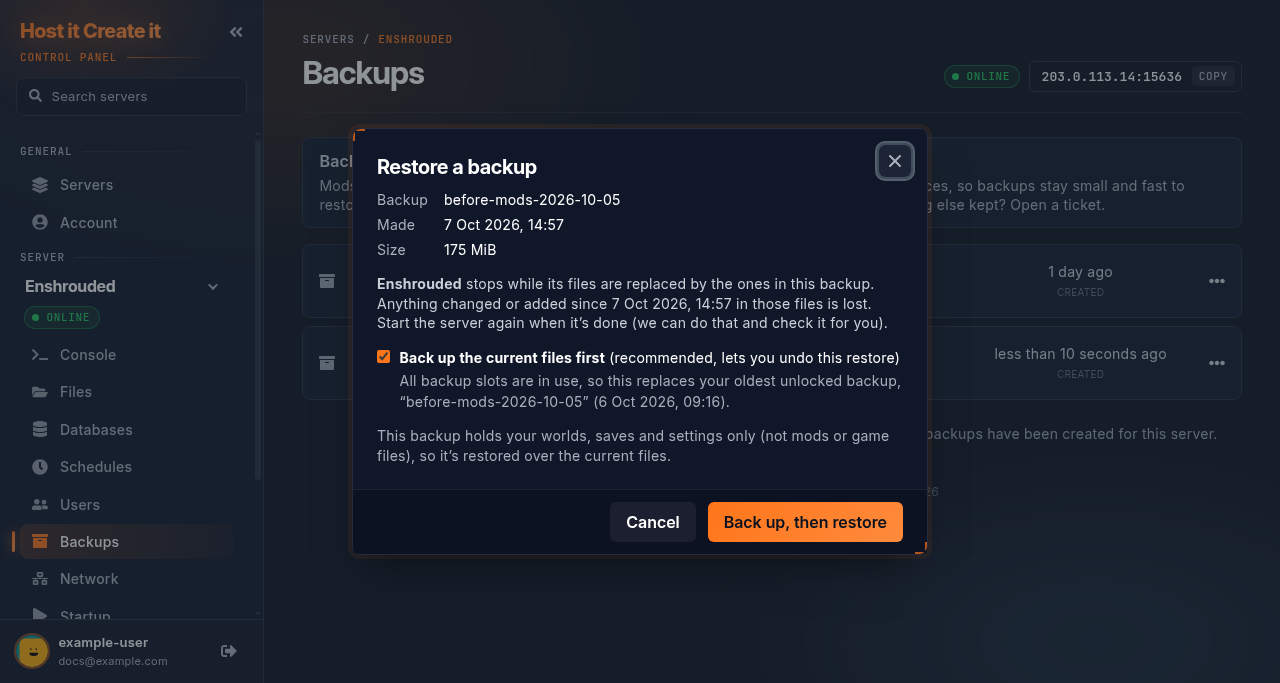Image resolution: width=1280 pixels, height=683 pixels.
Task: Click the Console prompt icon
Action: pos(40,354)
